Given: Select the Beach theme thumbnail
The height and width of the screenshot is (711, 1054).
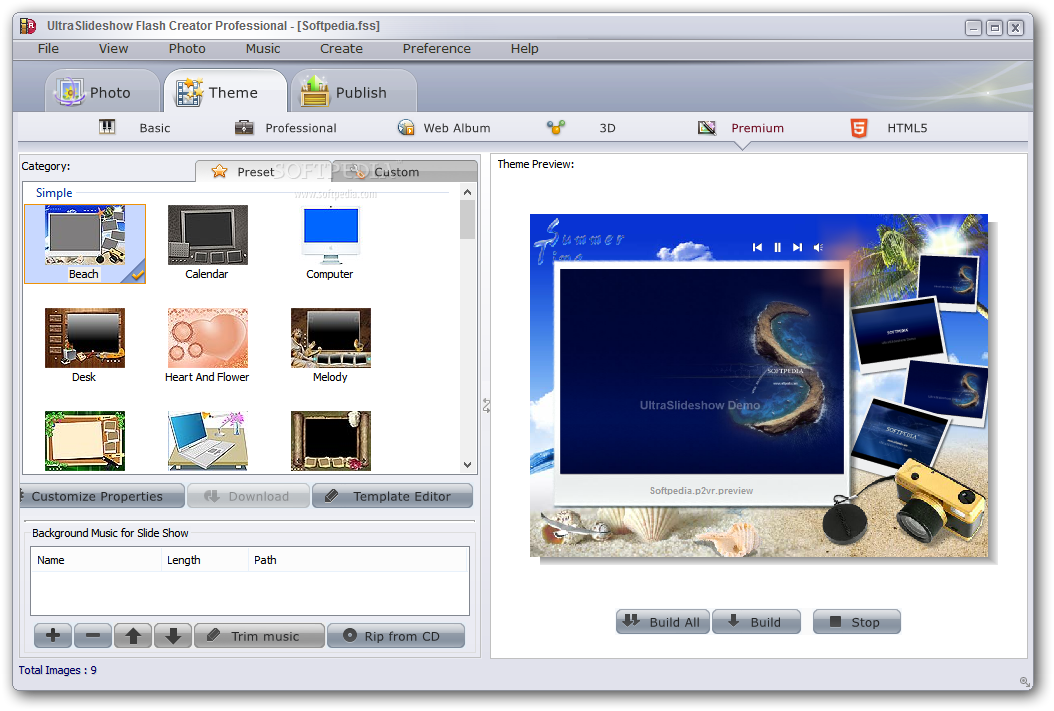Looking at the screenshot, I should click(x=85, y=243).
